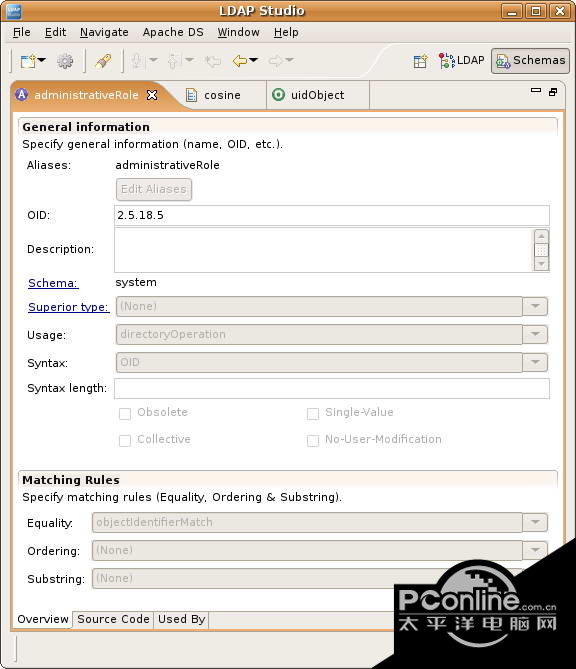Open the Help menu
The width and height of the screenshot is (576, 669).
pos(286,32)
